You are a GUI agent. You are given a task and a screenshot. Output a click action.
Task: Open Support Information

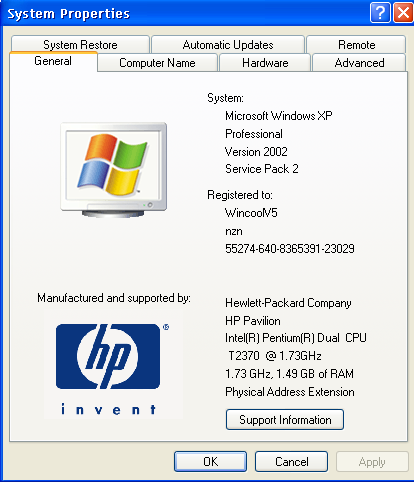(285, 419)
